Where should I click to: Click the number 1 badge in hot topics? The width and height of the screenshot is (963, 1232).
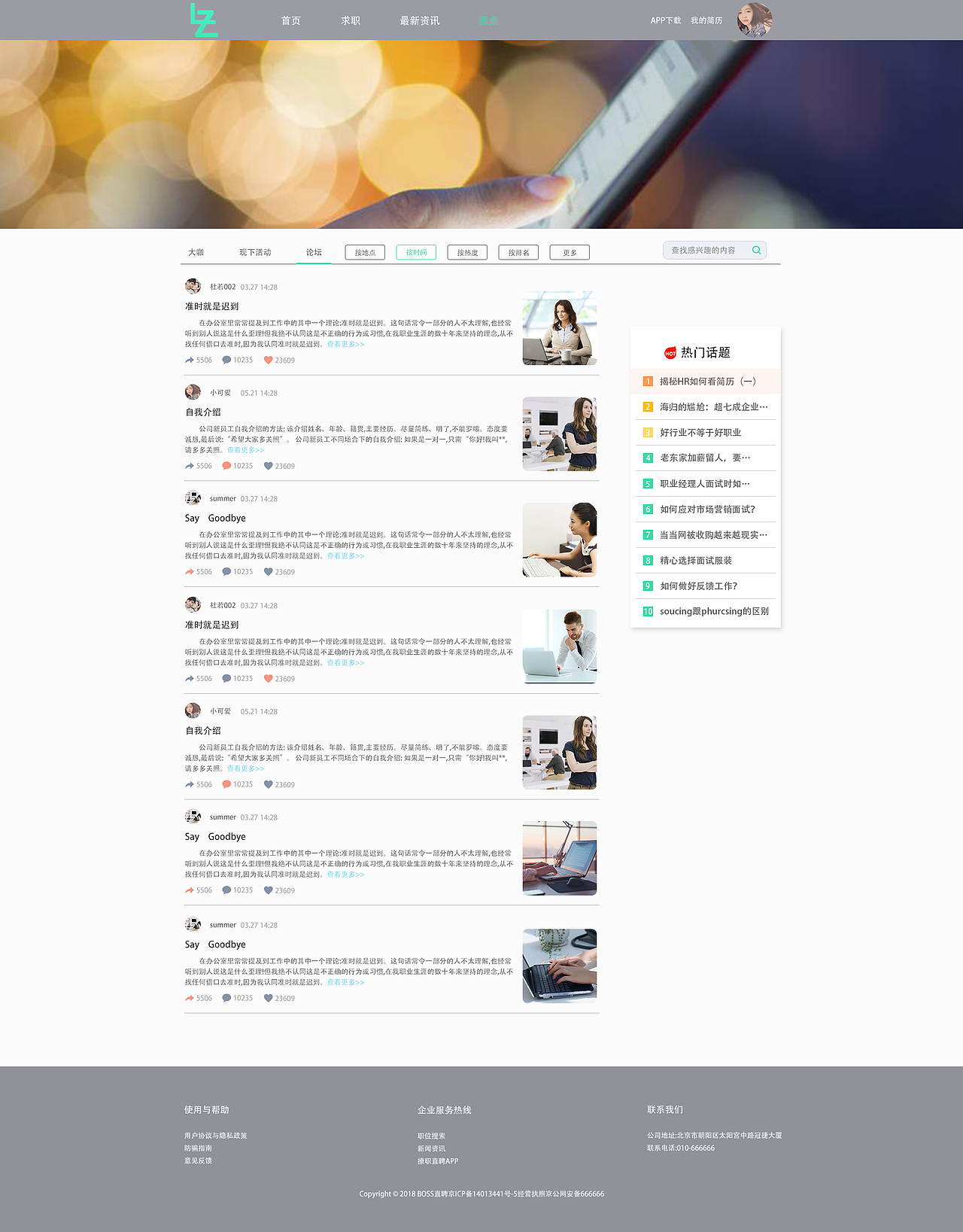point(648,382)
